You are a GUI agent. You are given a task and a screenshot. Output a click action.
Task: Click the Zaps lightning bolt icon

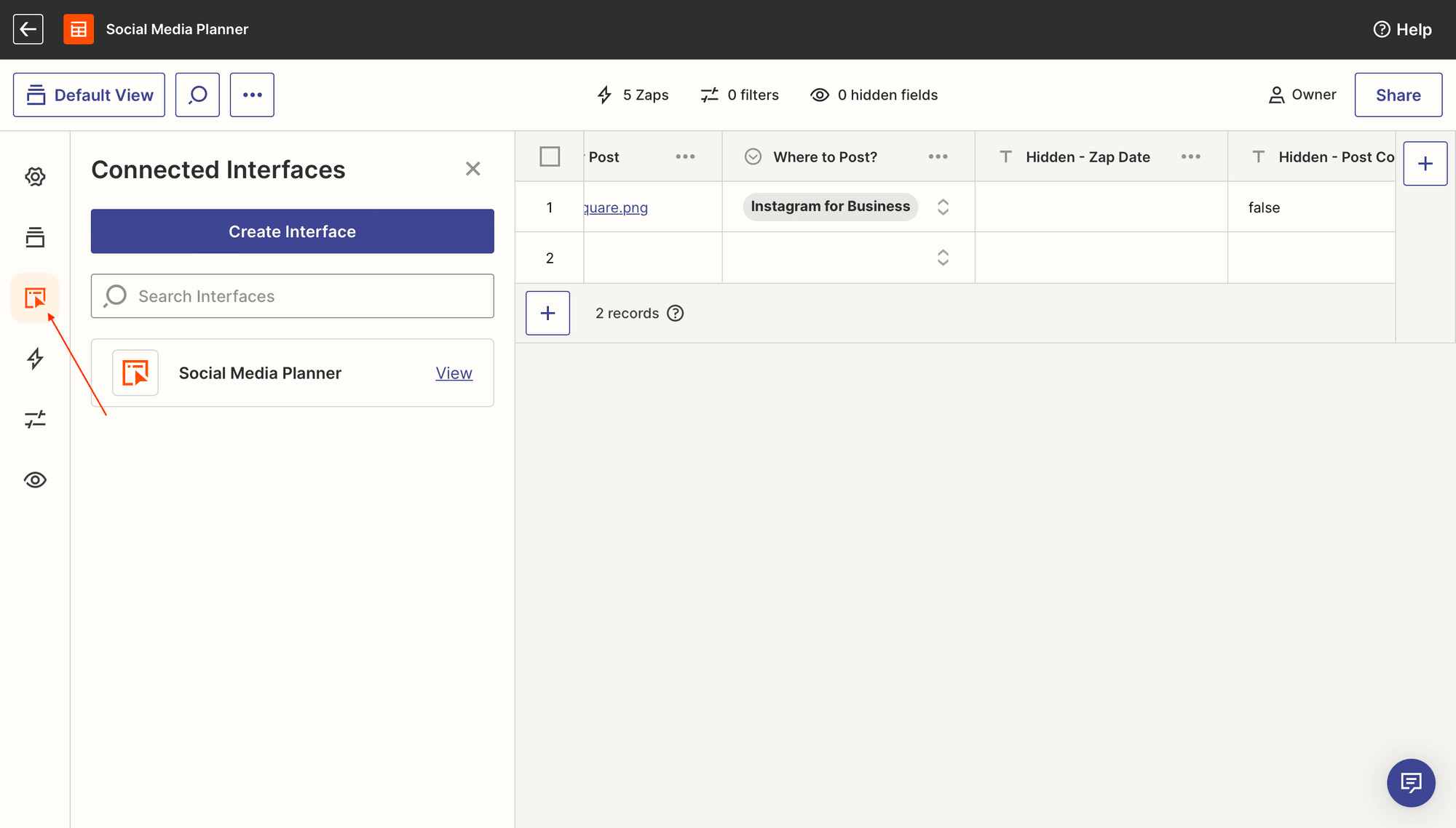click(35, 358)
